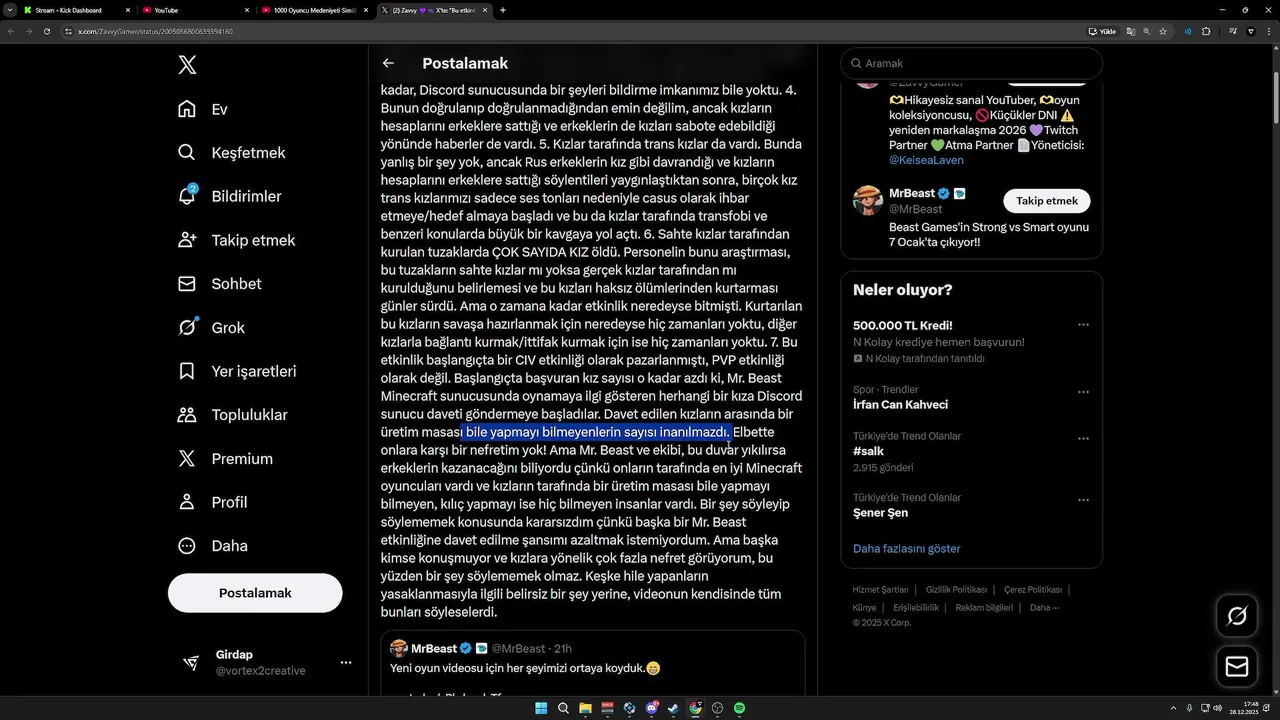1280x720 pixels.
Task: Click the Aramak search input field
Action: coord(971,63)
